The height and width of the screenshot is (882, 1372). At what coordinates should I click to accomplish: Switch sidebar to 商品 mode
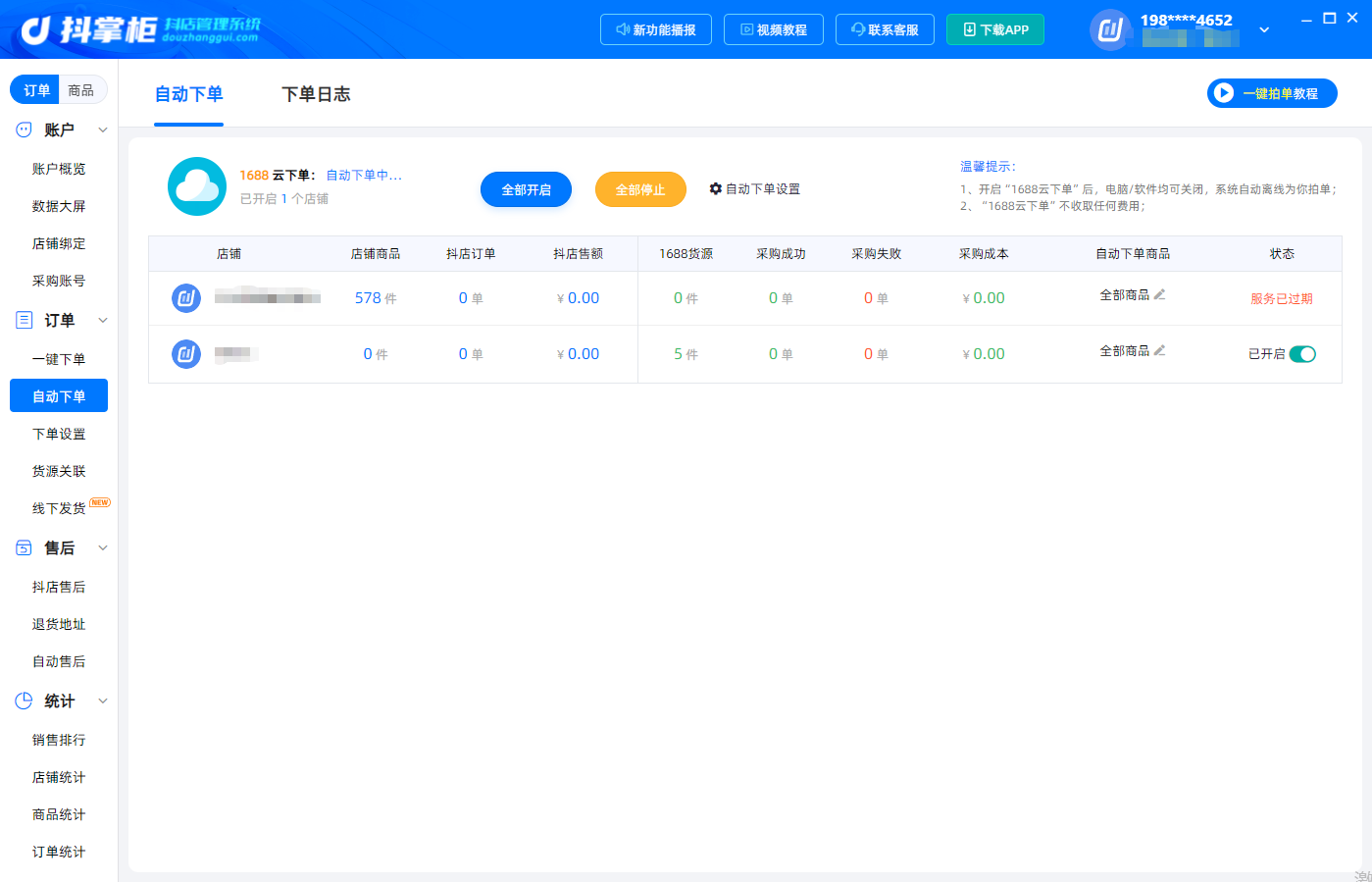click(81, 90)
